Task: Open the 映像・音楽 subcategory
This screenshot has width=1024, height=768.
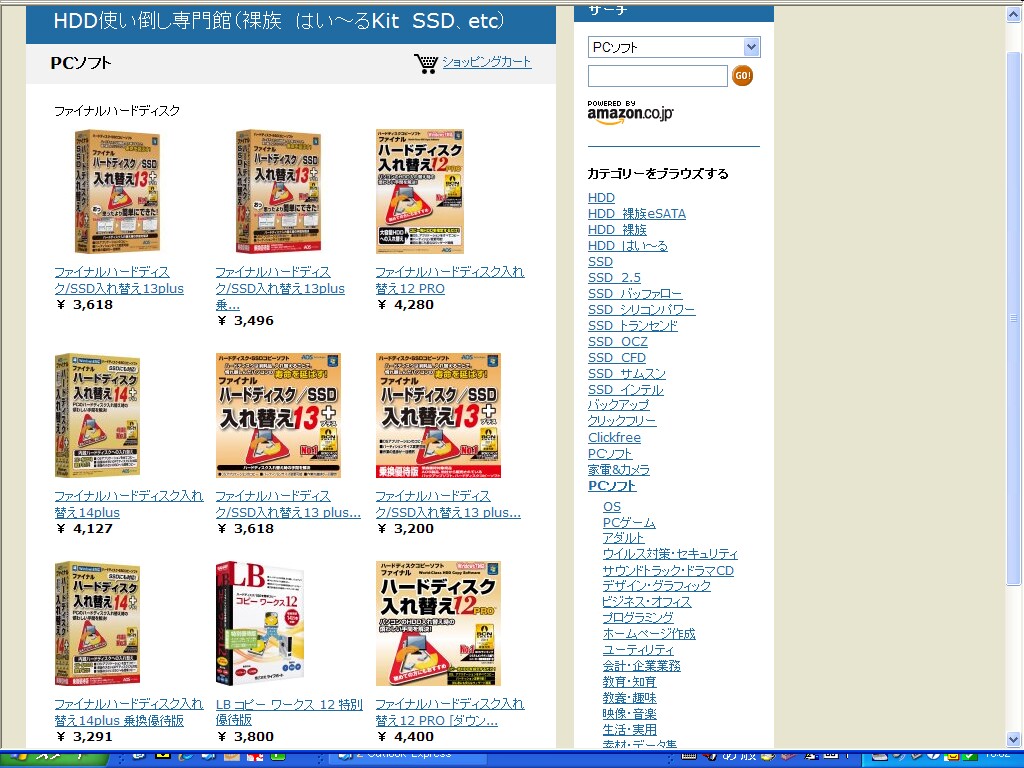Action: [x=630, y=714]
